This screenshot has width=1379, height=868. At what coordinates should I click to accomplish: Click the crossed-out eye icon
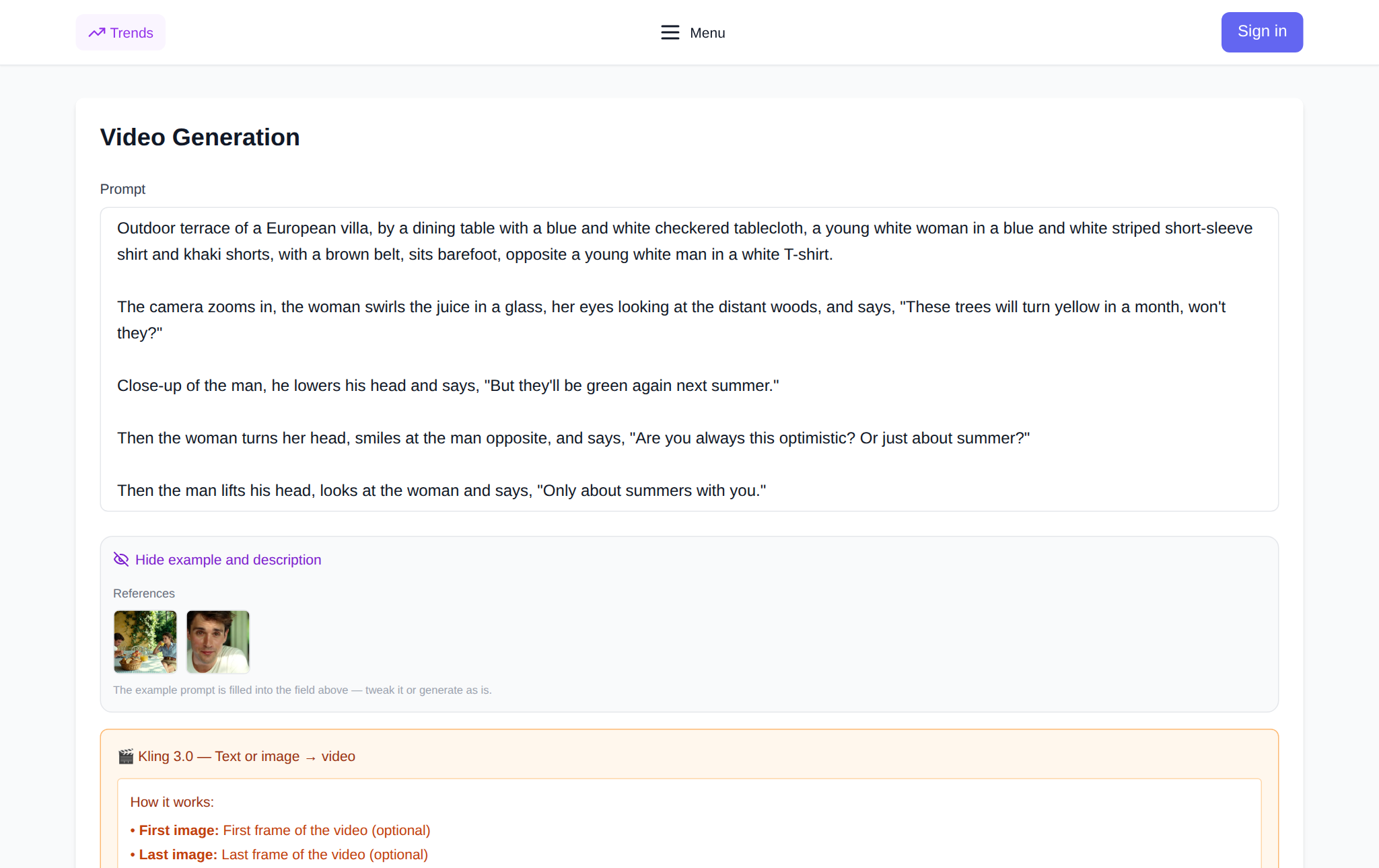(x=121, y=559)
